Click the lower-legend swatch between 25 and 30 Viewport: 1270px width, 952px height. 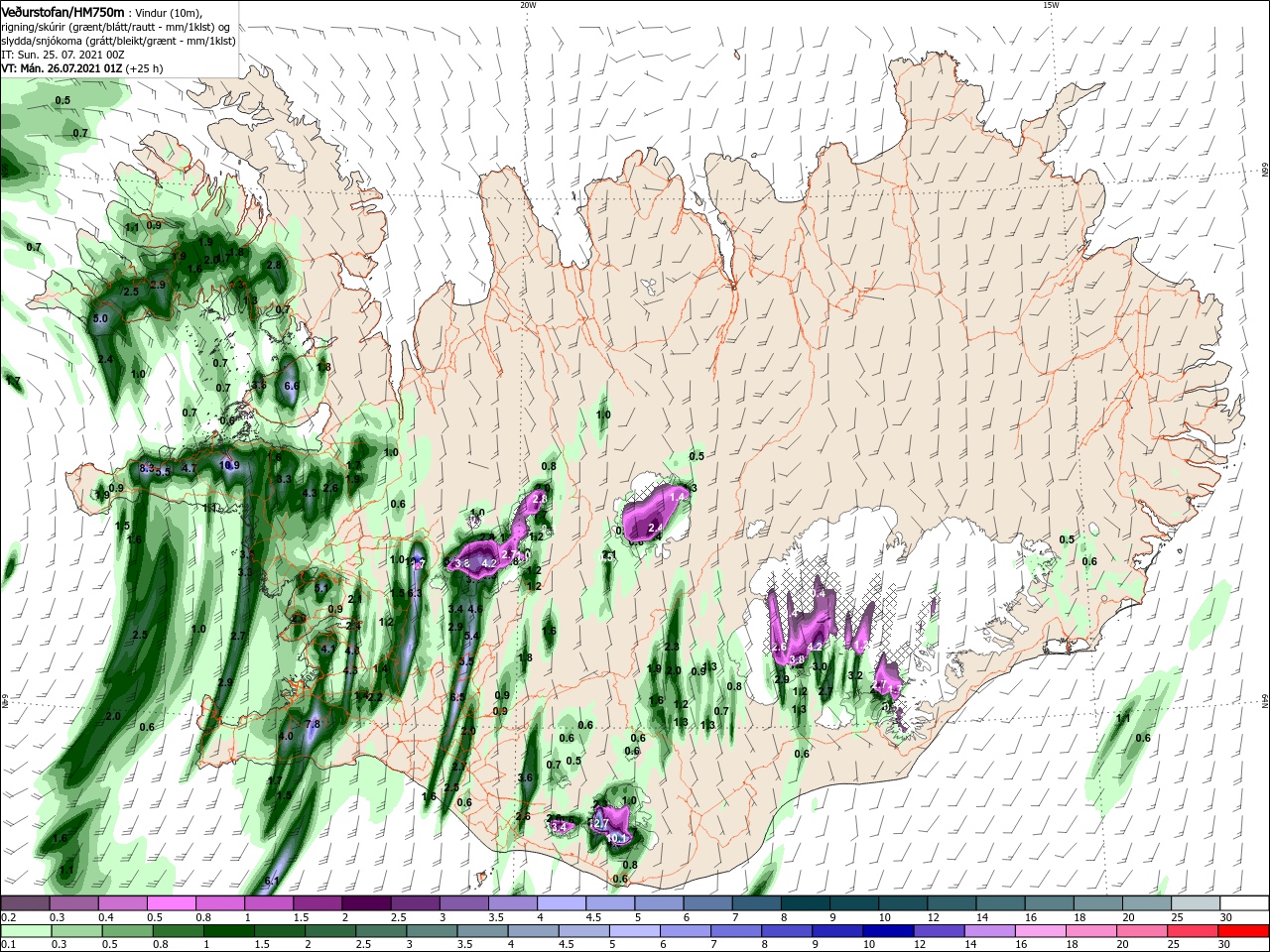point(1192,931)
